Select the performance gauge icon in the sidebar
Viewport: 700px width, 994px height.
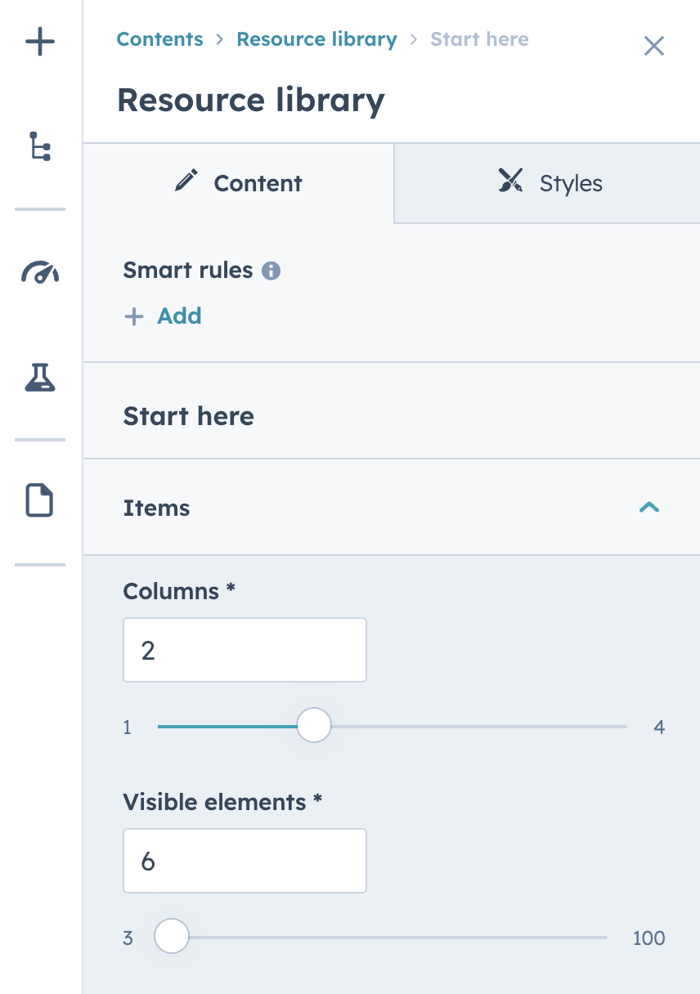[x=38, y=271]
